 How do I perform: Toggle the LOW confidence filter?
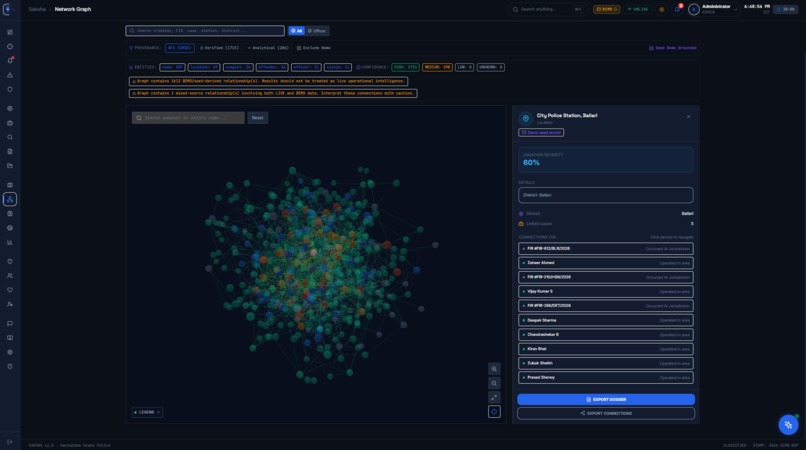click(x=464, y=67)
